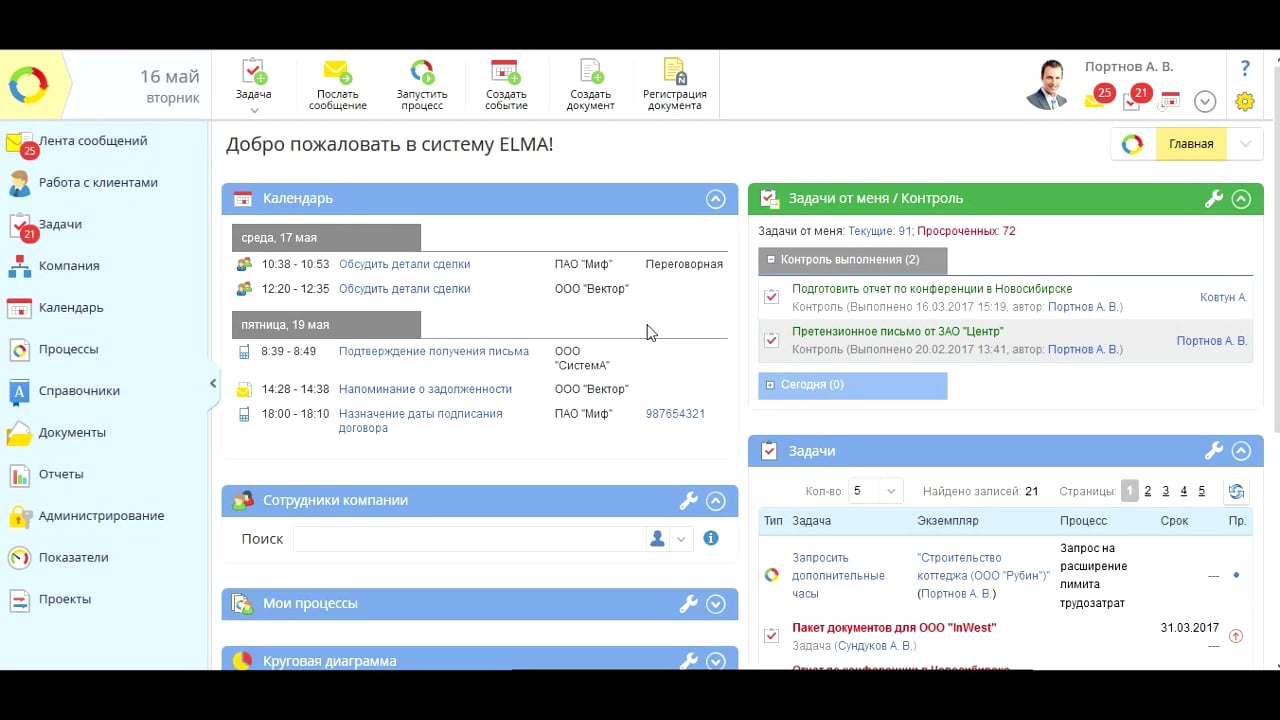
Task: Click the Документы folder sidebar icon
Action: click(x=19, y=434)
